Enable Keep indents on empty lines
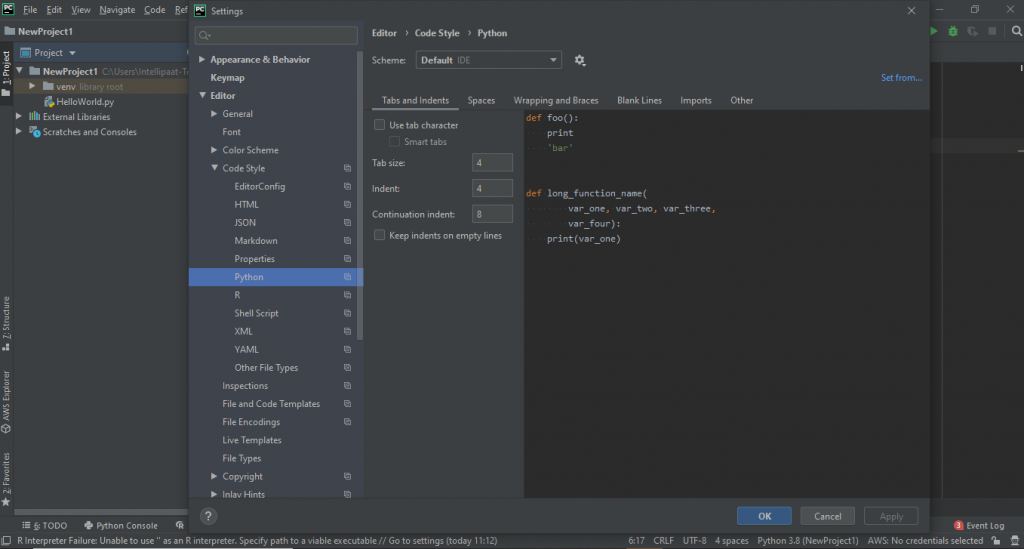1024x549 pixels. tap(379, 235)
